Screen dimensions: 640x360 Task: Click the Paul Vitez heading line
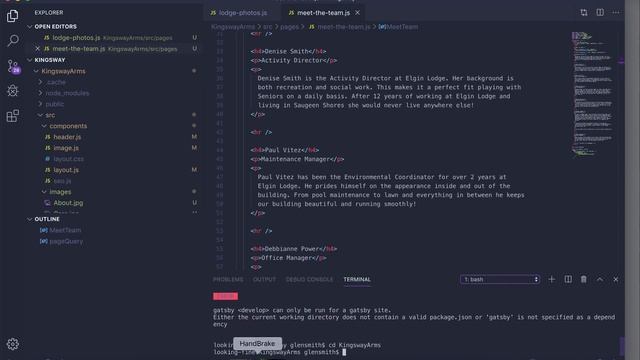tap(284, 150)
